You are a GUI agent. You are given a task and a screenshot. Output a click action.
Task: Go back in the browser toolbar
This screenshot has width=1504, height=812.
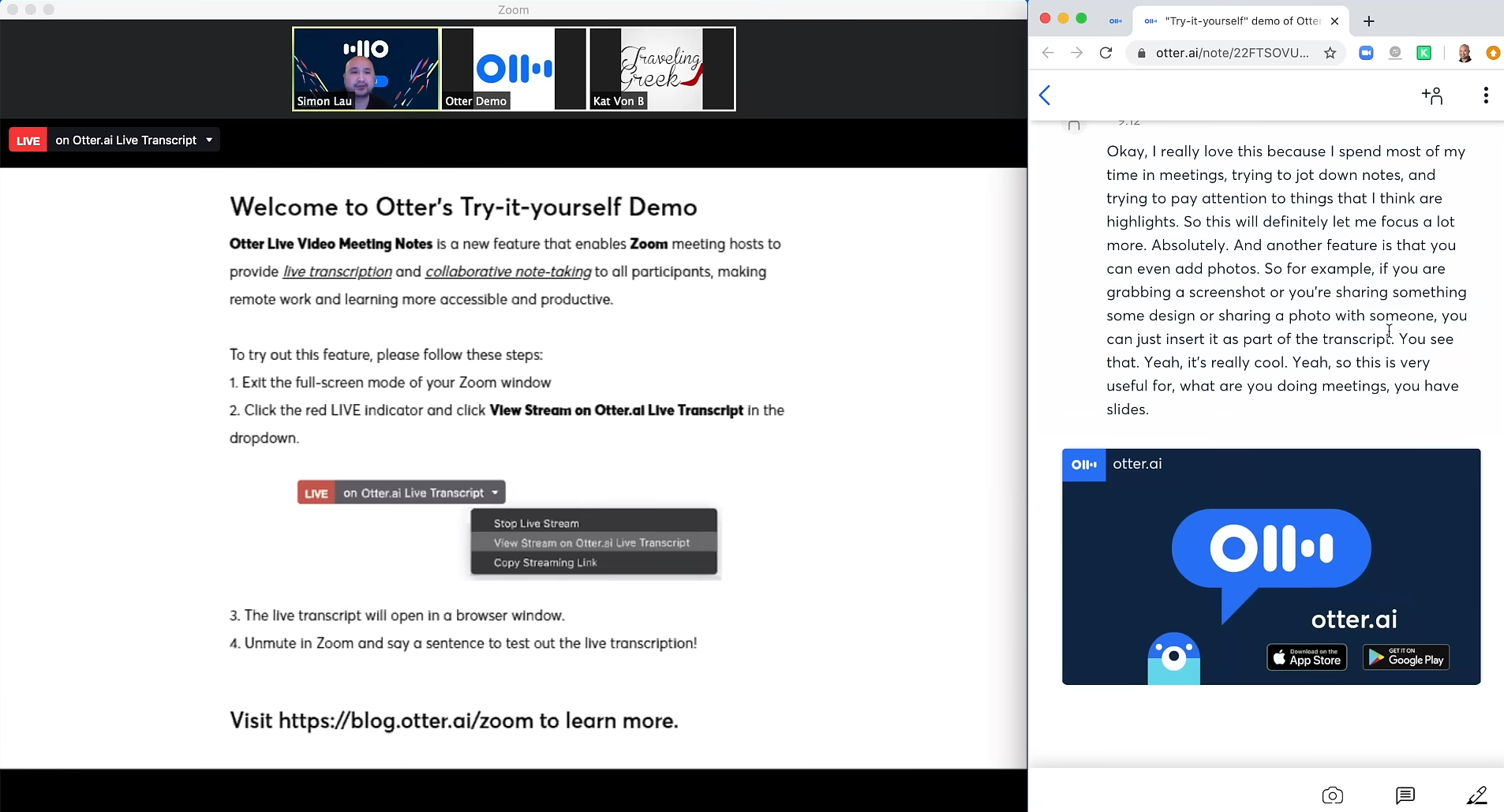pyautogui.click(x=1048, y=53)
